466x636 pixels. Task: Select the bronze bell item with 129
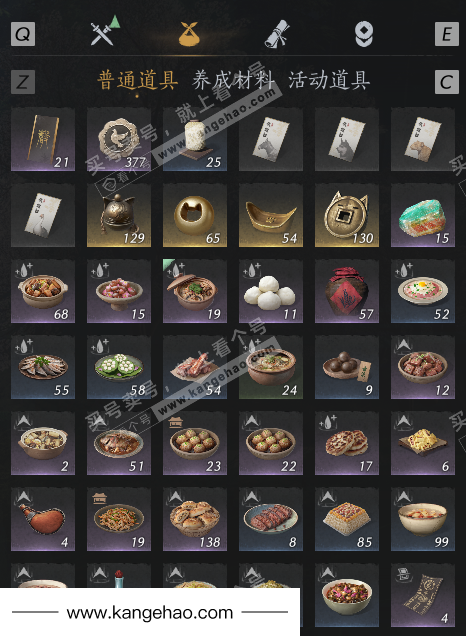119,215
